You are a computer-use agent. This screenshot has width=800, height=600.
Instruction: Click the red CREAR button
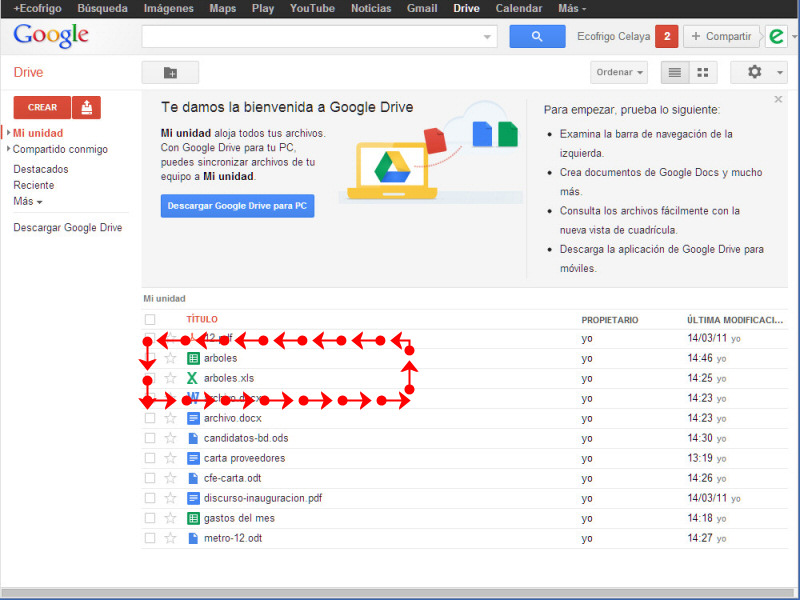click(x=42, y=108)
